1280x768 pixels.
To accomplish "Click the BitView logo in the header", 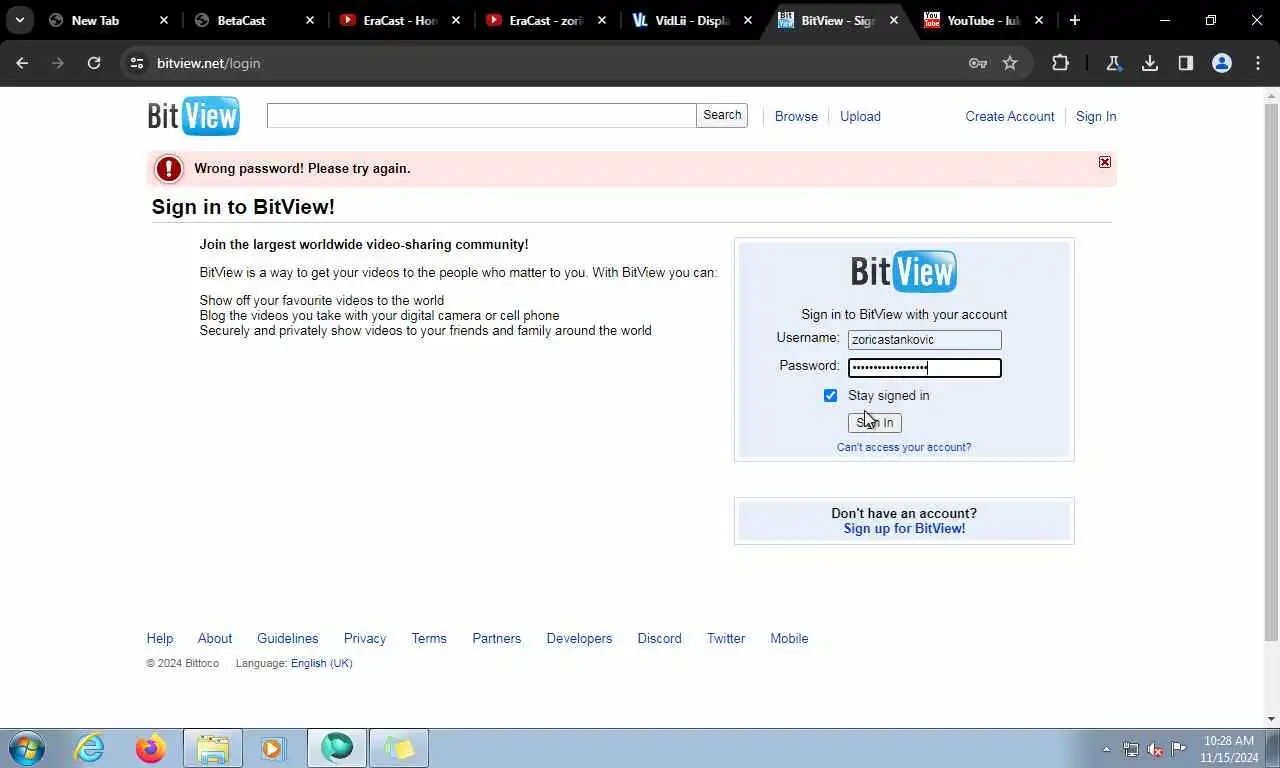I will click(x=194, y=116).
